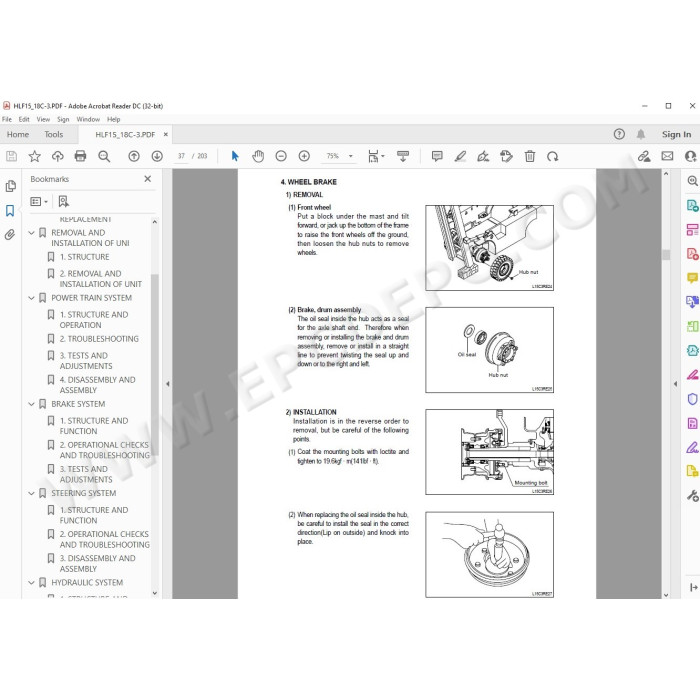Close the HLF15_18C-3.PDF tab
700x700 pixels.
pos(166,134)
